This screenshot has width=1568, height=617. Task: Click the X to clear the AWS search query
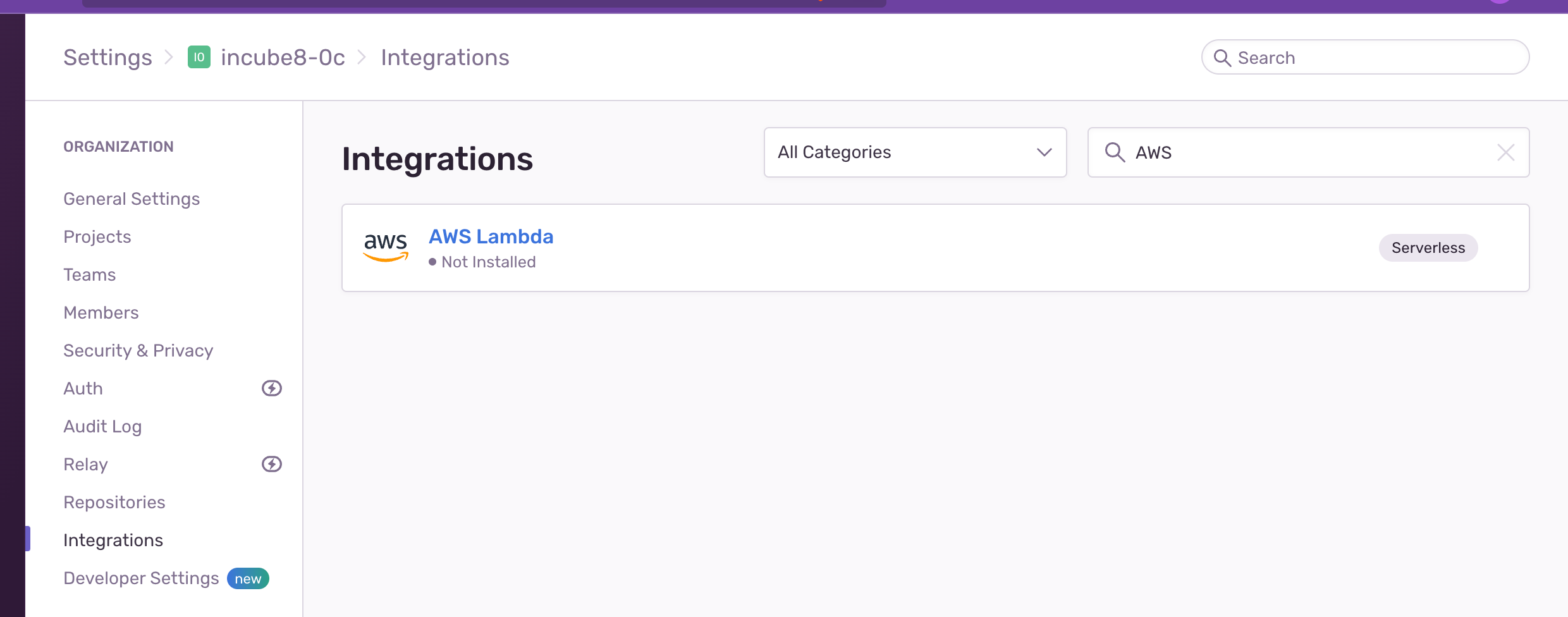coord(1507,152)
